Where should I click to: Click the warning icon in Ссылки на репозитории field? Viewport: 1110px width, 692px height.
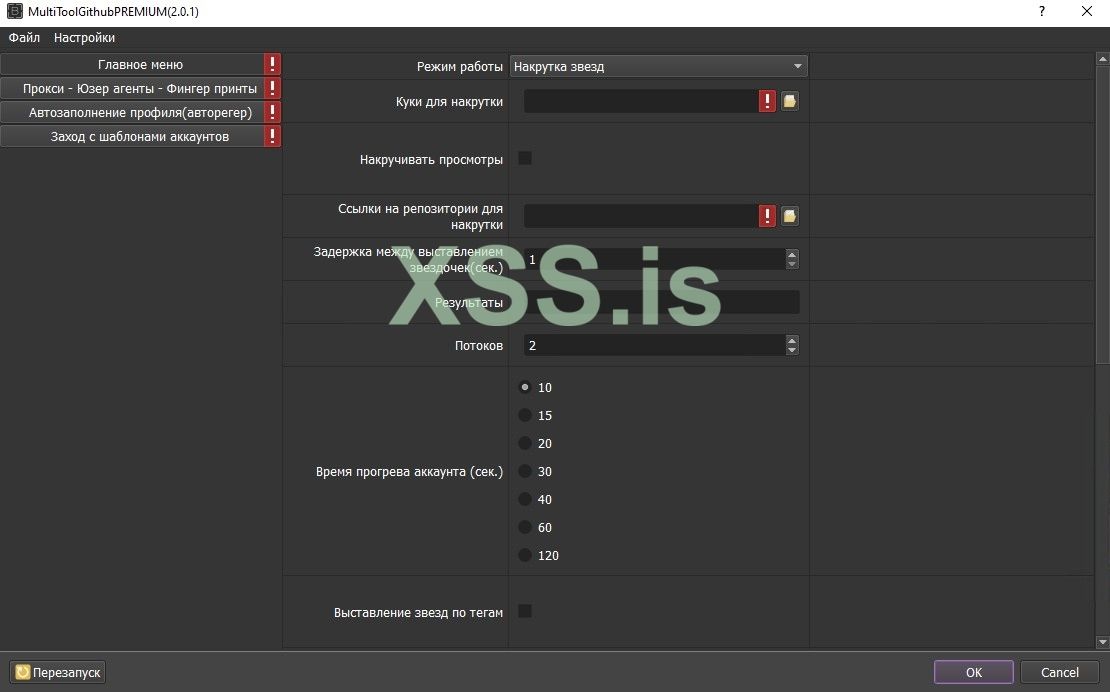pyautogui.click(x=767, y=216)
